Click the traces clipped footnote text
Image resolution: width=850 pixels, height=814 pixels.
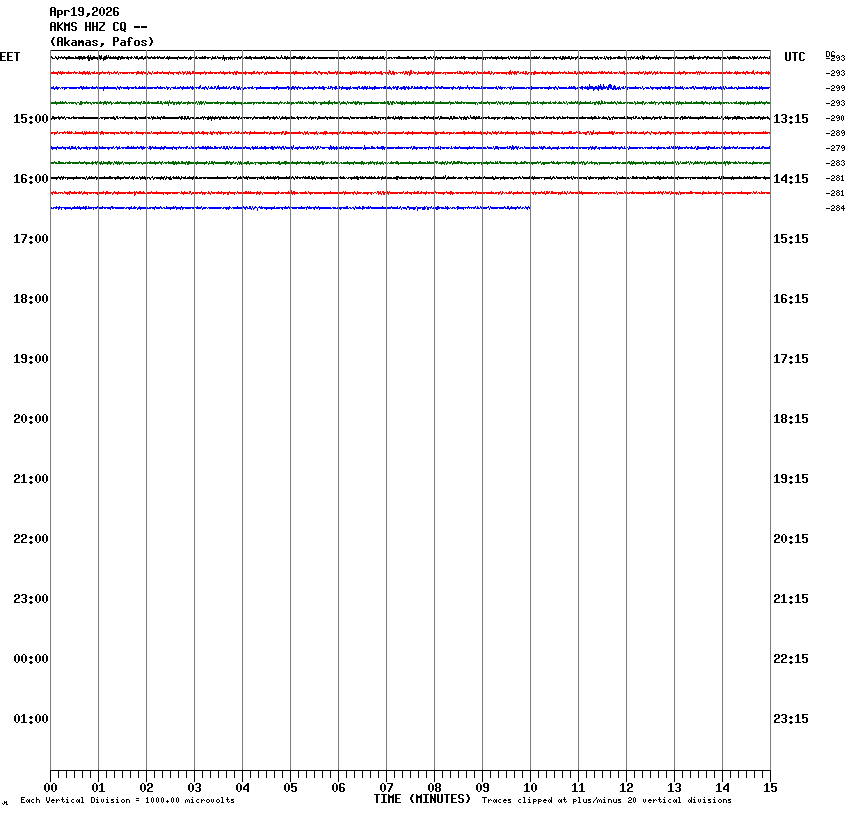pos(606,800)
